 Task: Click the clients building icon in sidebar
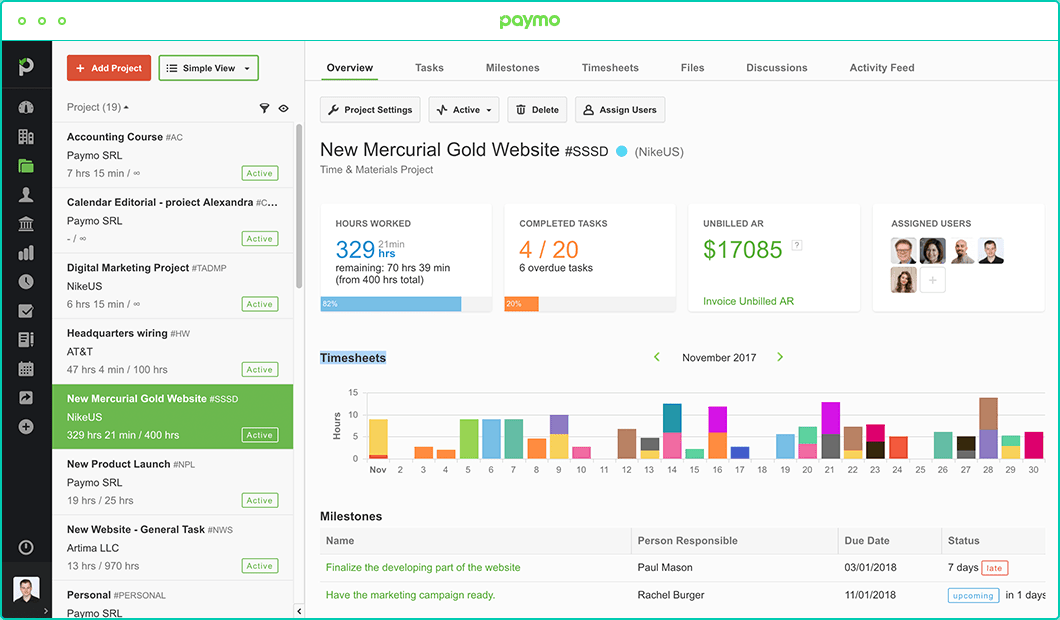(x=26, y=137)
